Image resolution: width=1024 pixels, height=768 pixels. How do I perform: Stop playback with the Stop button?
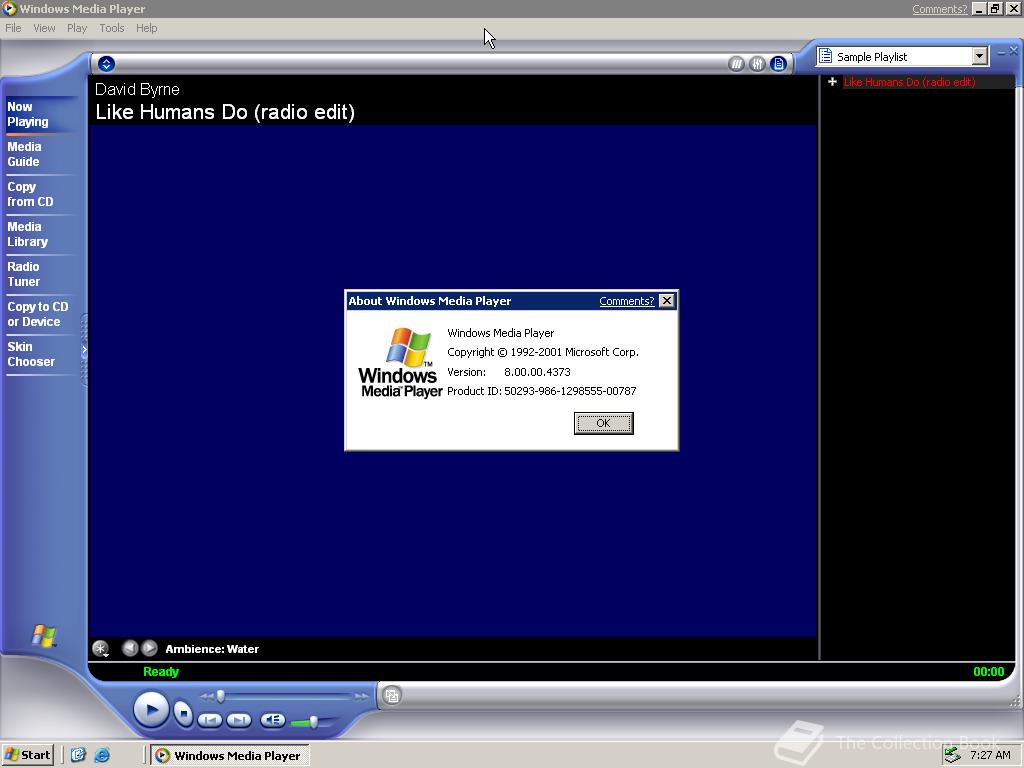click(x=184, y=714)
